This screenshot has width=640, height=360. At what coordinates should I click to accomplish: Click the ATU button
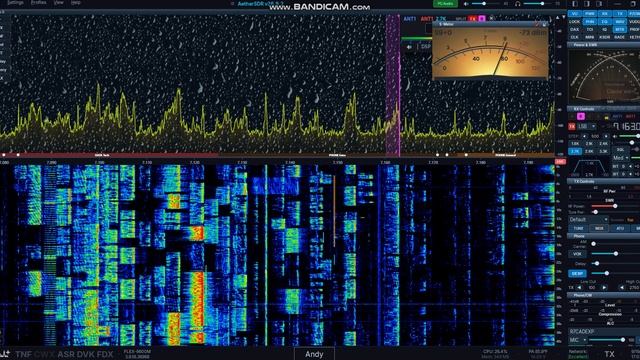point(620,229)
